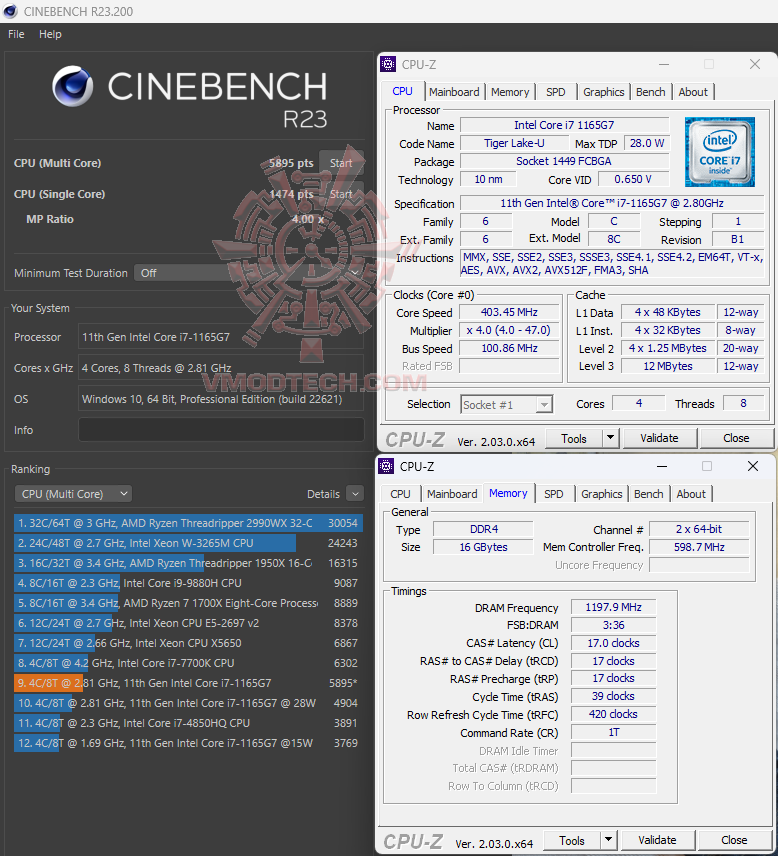
Task: Click the Core Speed 403.45 MHz value
Action: coord(509,312)
